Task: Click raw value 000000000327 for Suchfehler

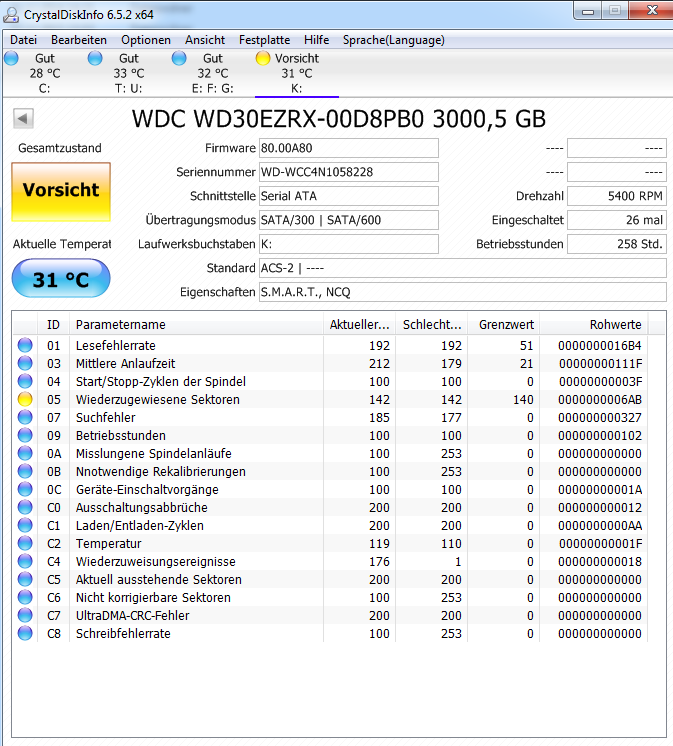Action: tap(600, 418)
